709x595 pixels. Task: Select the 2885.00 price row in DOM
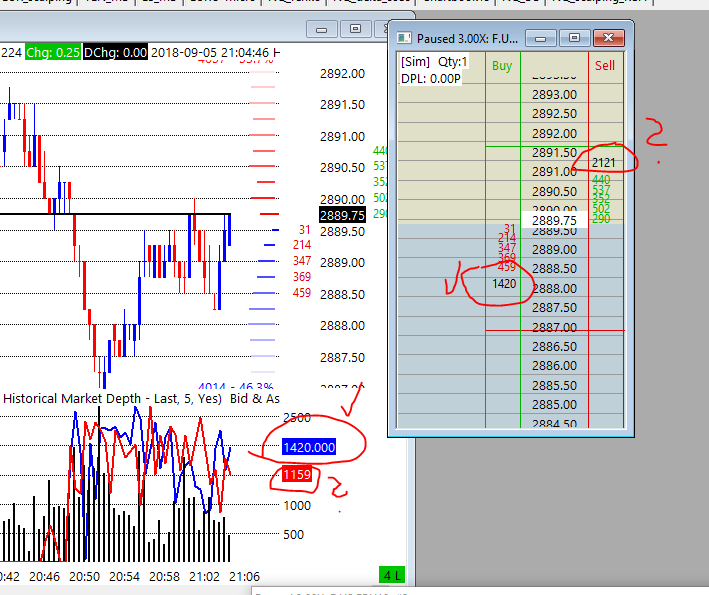[554, 405]
